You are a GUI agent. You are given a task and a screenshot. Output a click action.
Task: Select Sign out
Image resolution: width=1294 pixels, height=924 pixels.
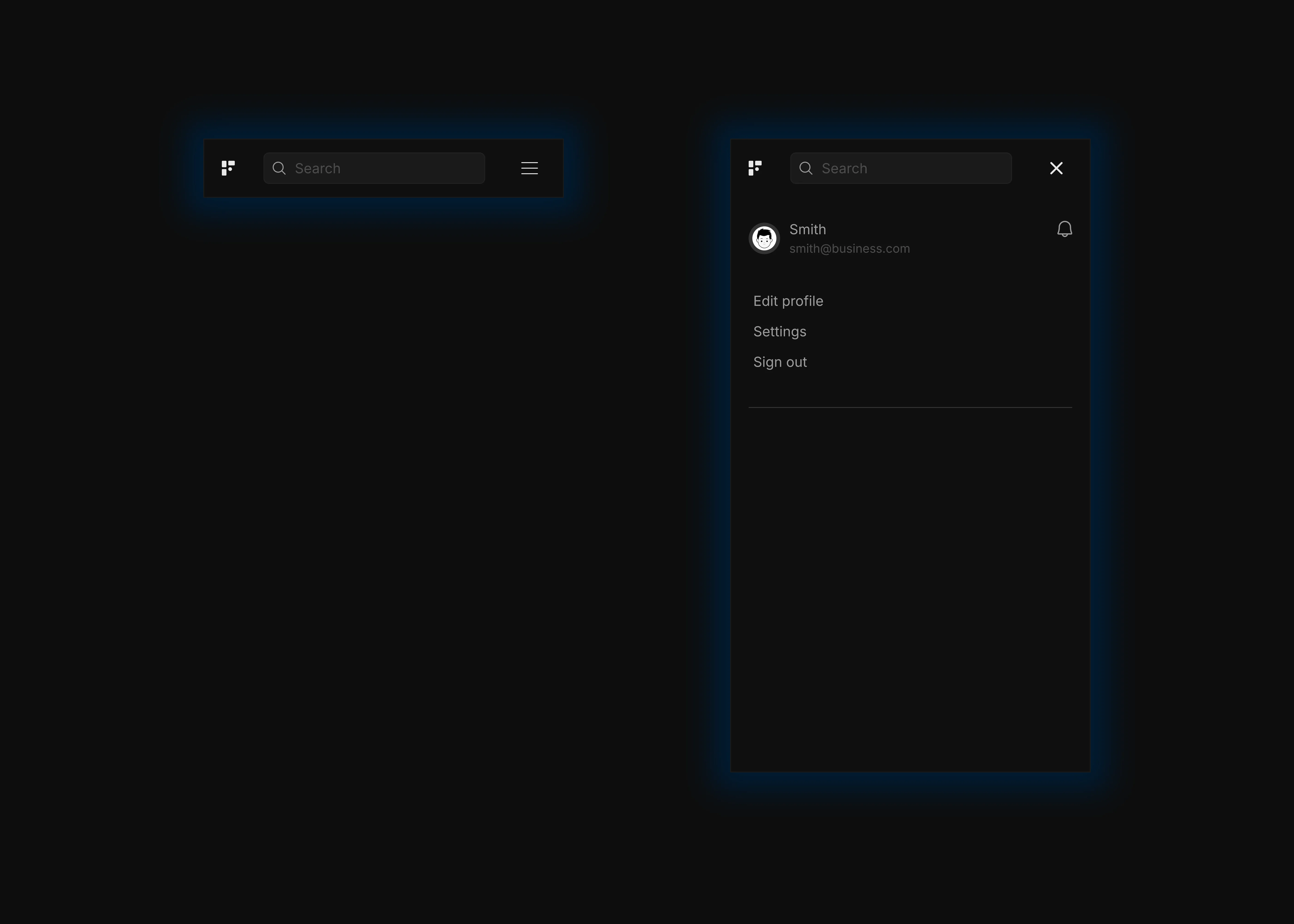point(780,362)
